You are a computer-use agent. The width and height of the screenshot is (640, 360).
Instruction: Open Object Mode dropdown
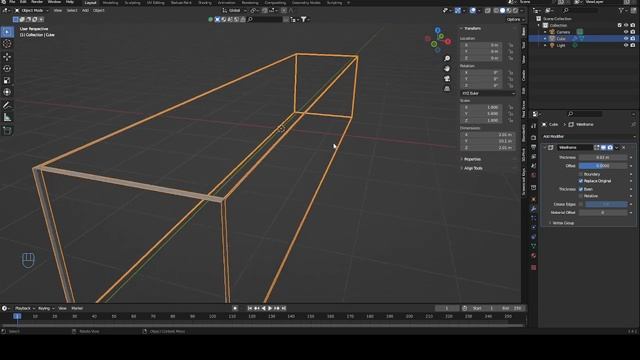pyautogui.click(x=31, y=11)
